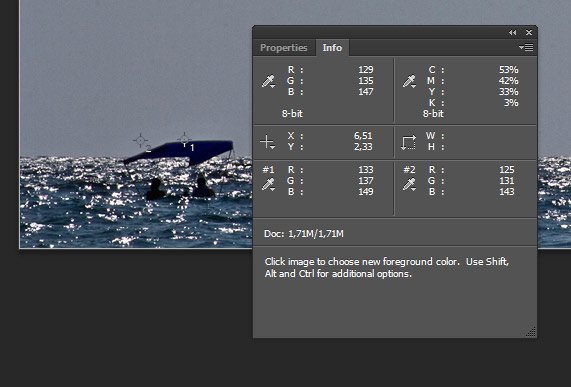This screenshot has height=387, width=571.
Task: Close the Info panel
Action: pos(529,33)
